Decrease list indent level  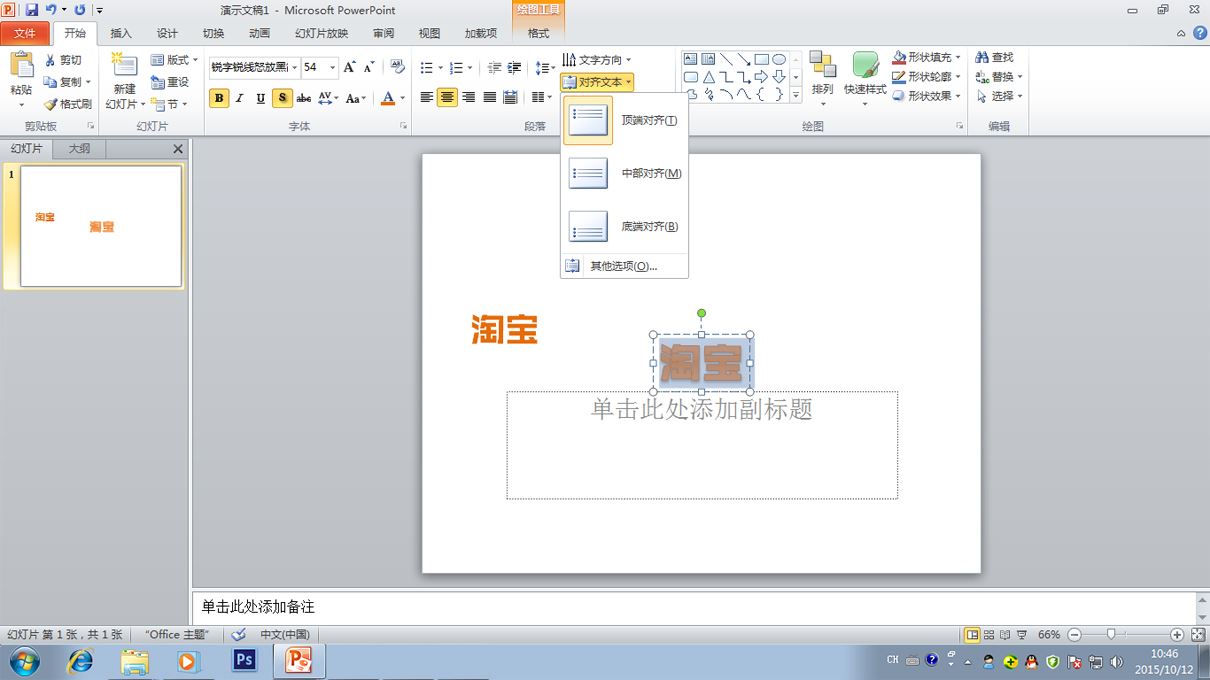(494, 68)
